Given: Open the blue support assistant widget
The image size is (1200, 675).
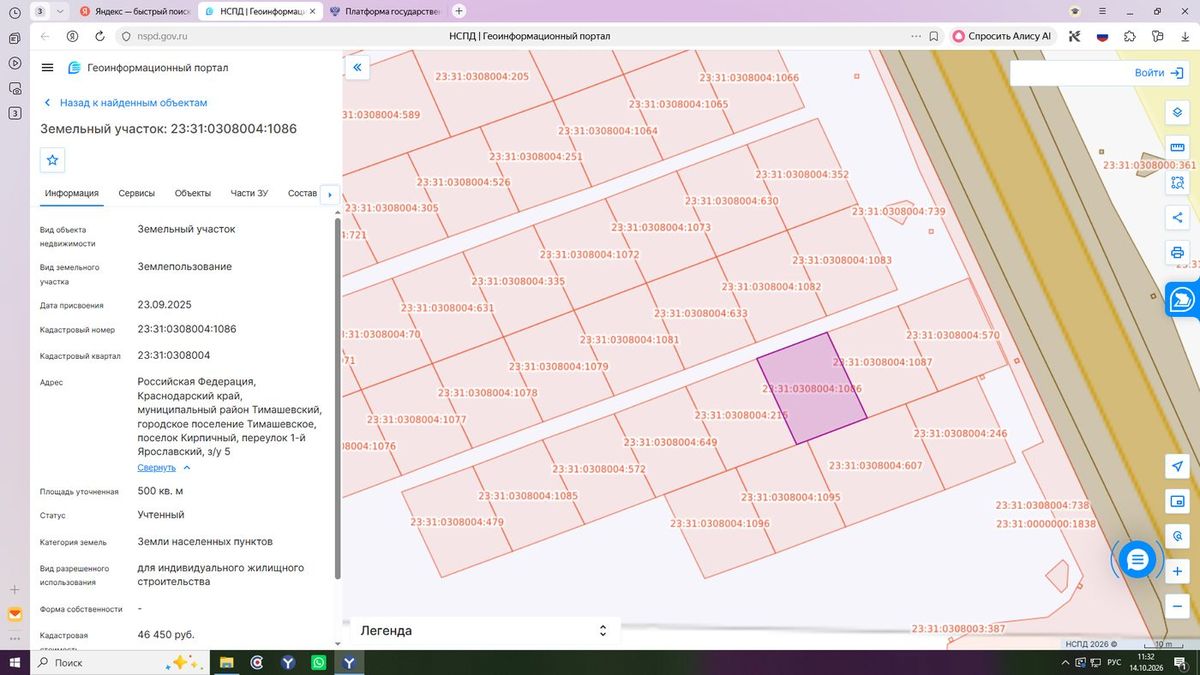Looking at the screenshot, I should [1183, 299].
